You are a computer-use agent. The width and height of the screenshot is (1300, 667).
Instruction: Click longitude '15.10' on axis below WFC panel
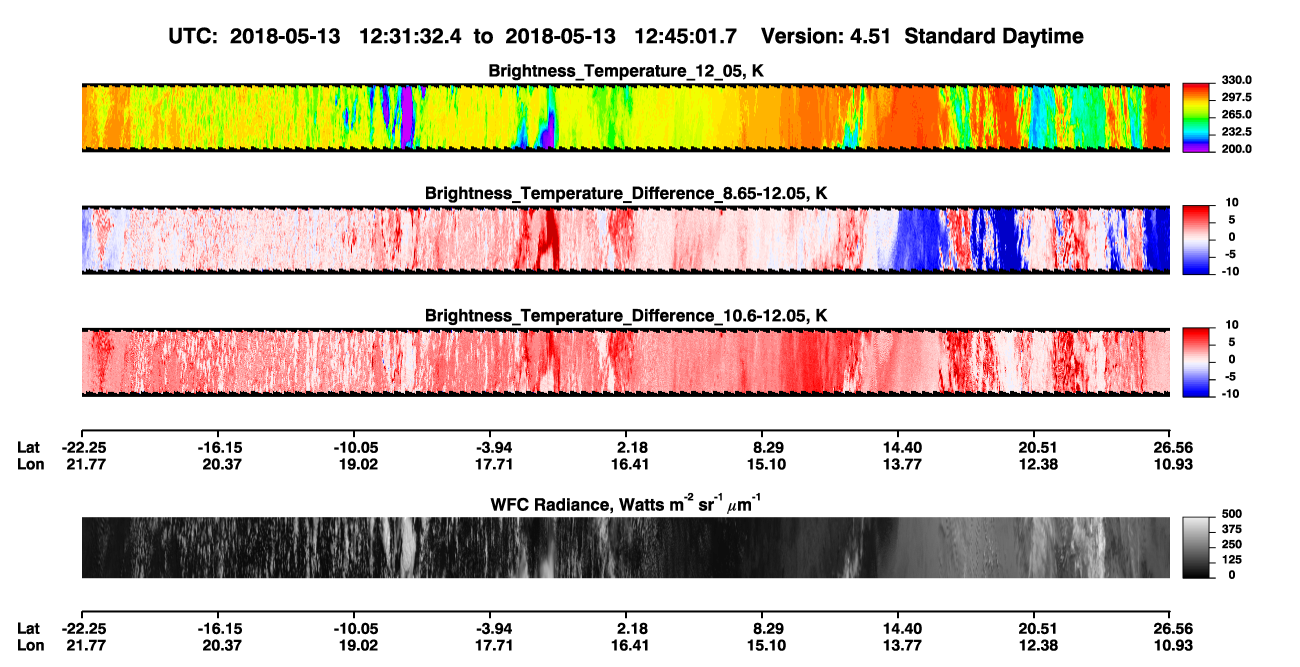coord(766,645)
